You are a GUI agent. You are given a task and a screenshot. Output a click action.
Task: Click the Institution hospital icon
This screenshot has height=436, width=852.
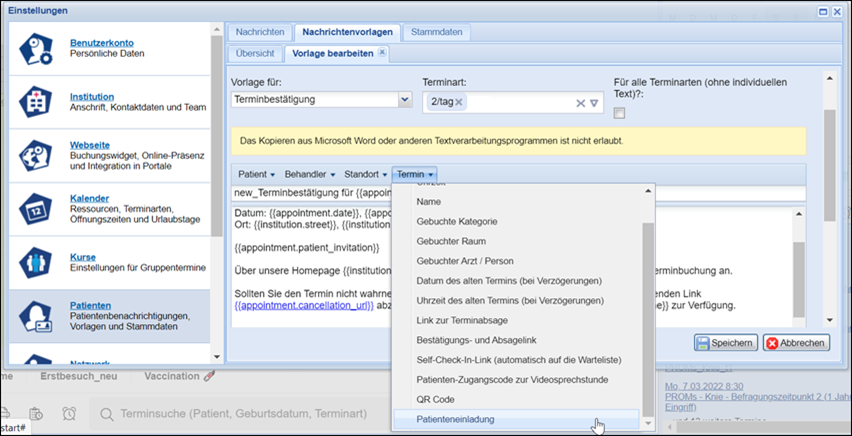(x=35, y=102)
